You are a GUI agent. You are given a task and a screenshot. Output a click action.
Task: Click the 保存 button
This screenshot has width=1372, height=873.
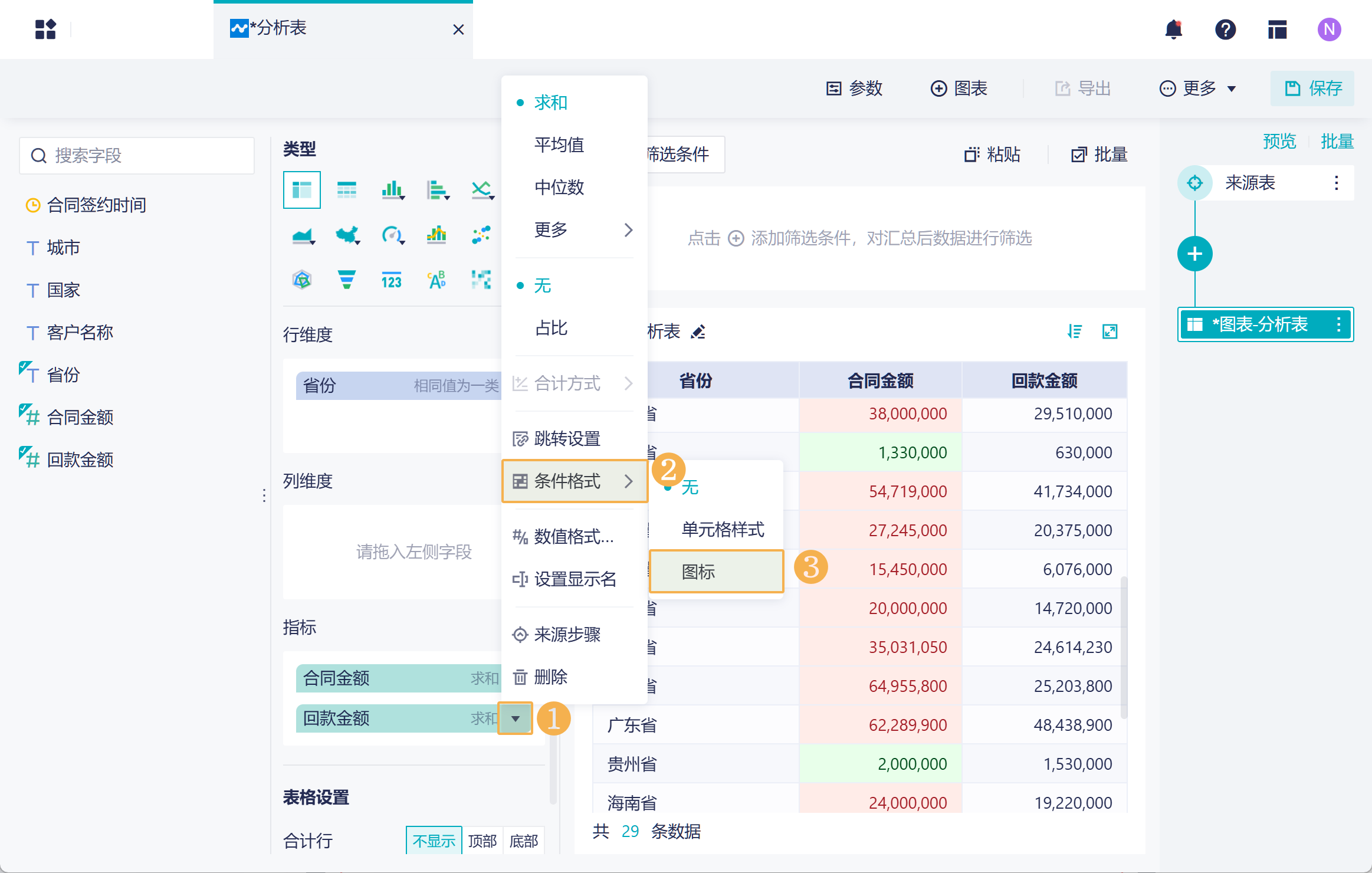(x=1312, y=88)
